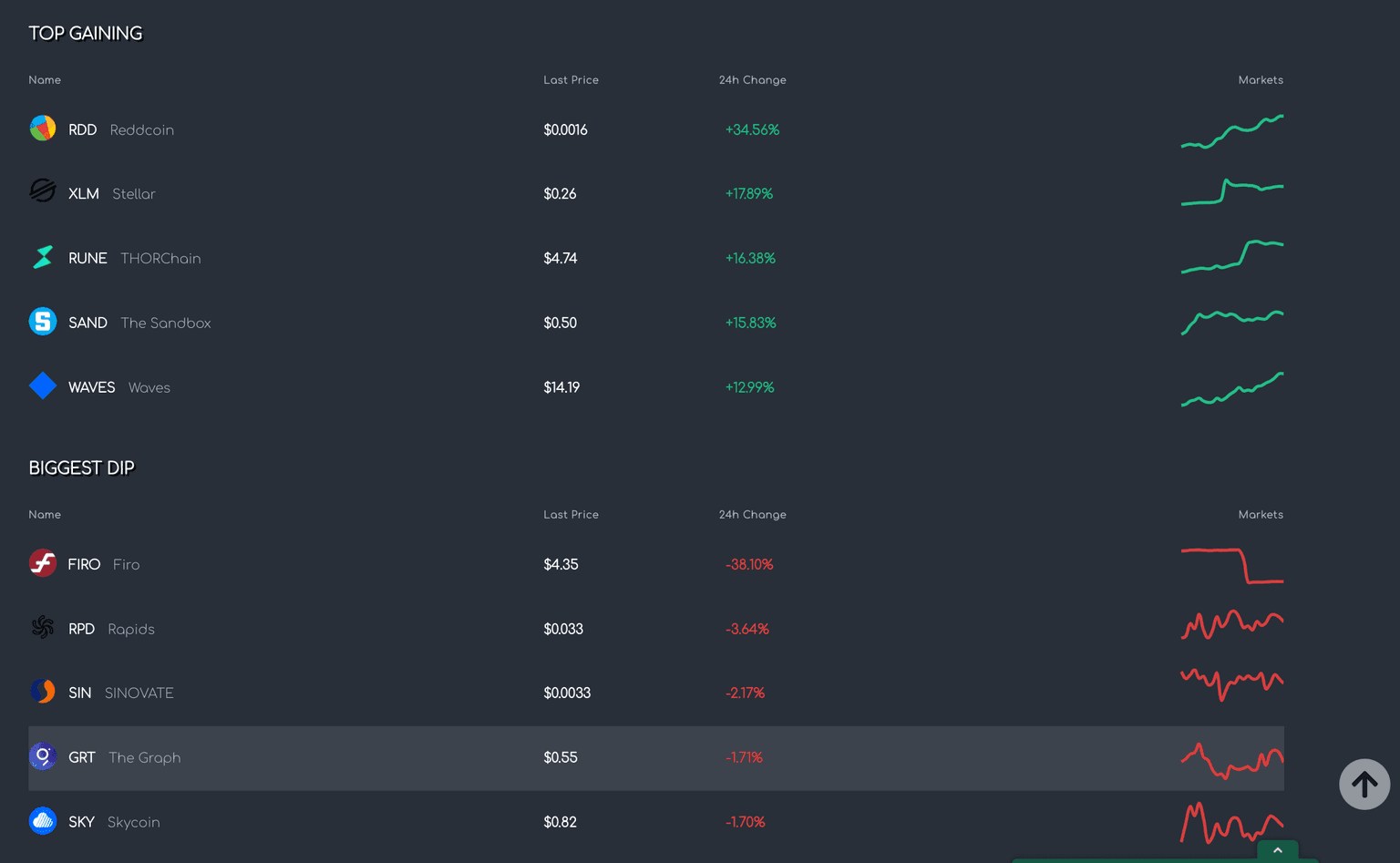This screenshot has width=1400, height=863.
Task: Click the Stellar name link
Action: pos(133,194)
